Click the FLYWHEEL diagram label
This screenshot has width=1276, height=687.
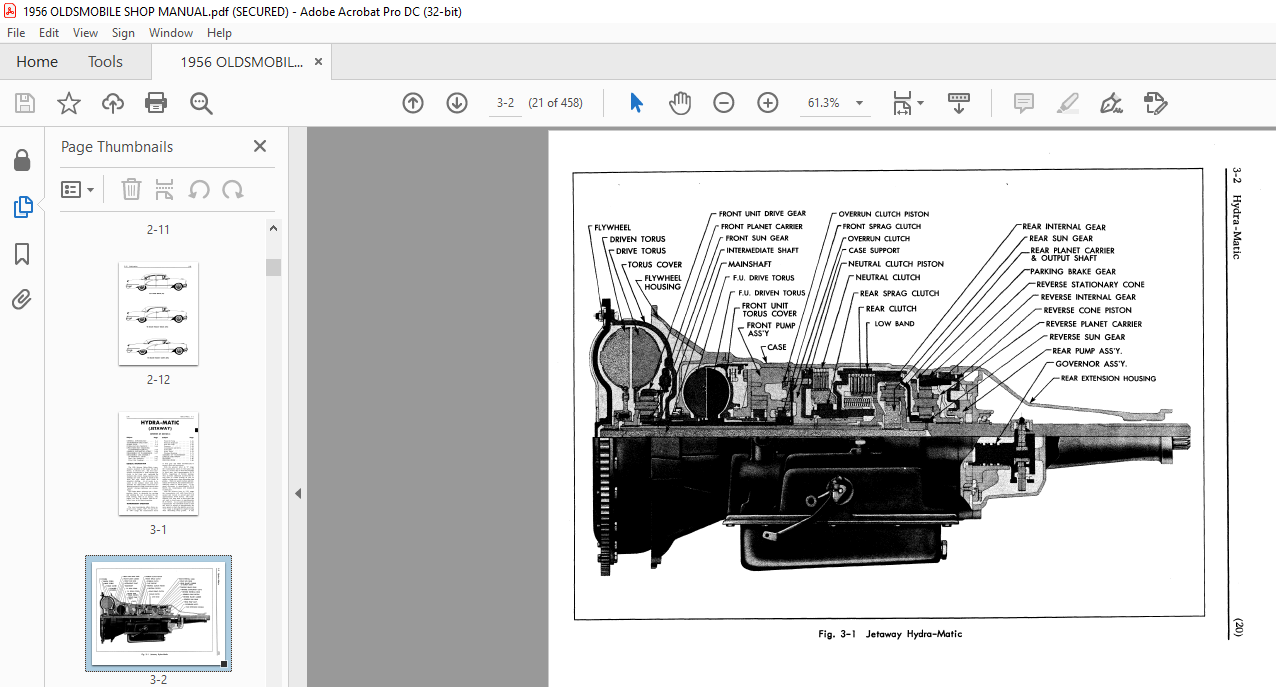(x=612, y=228)
